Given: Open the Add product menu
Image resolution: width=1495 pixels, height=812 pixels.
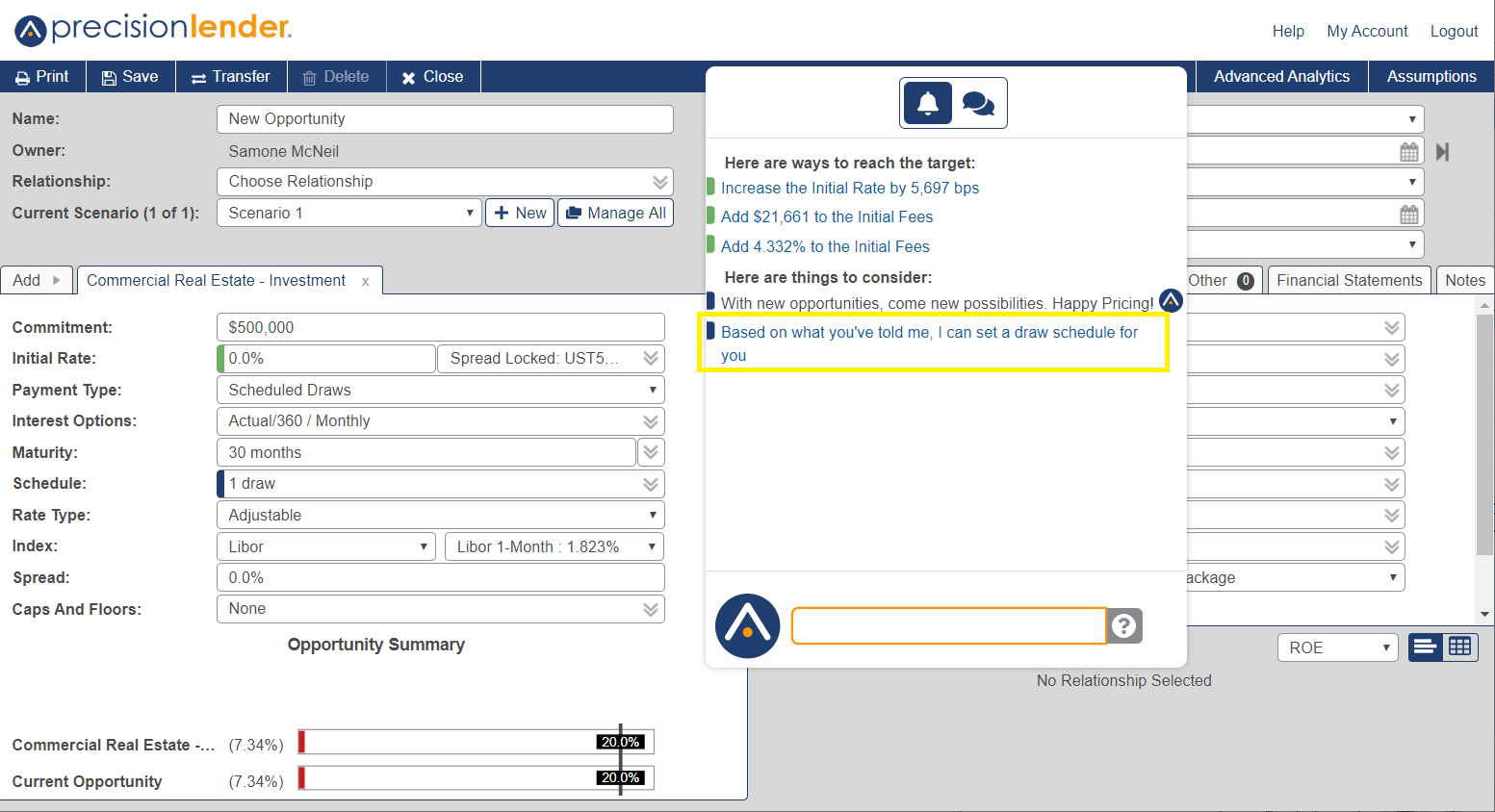Looking at the screenshot, I should pos(37,280).
